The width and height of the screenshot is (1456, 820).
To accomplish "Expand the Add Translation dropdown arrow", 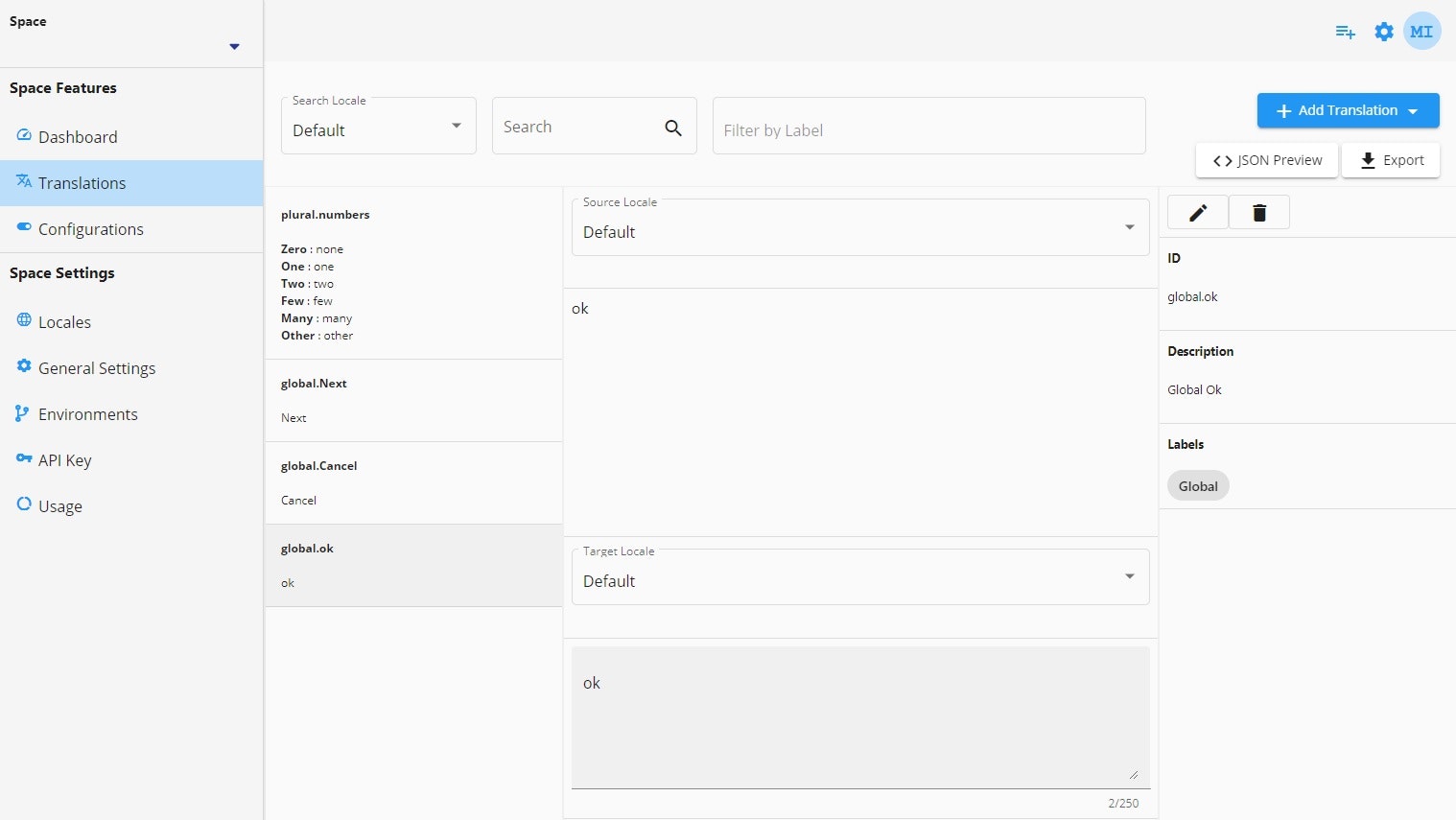I will coord(1413,111).
